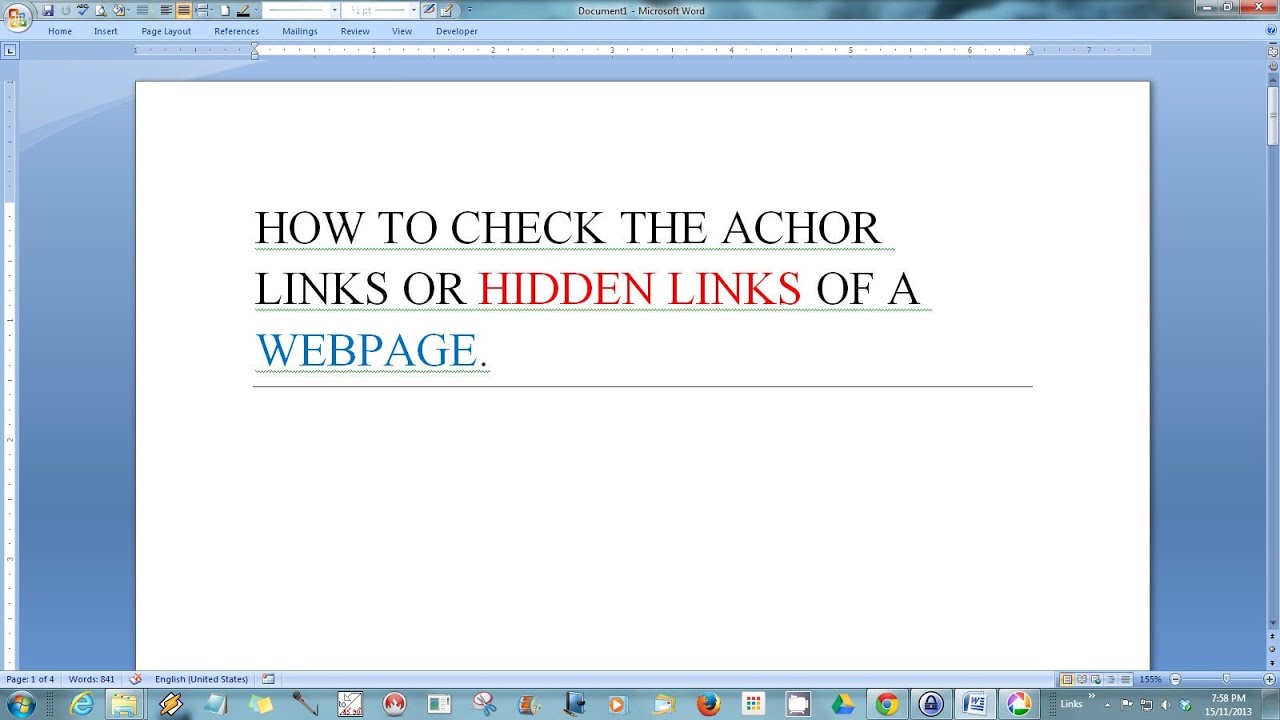Viewport: 1280px width, 720px height.
Task: Click the Word Help question mark icon
Action: [x=1271, y=31]
